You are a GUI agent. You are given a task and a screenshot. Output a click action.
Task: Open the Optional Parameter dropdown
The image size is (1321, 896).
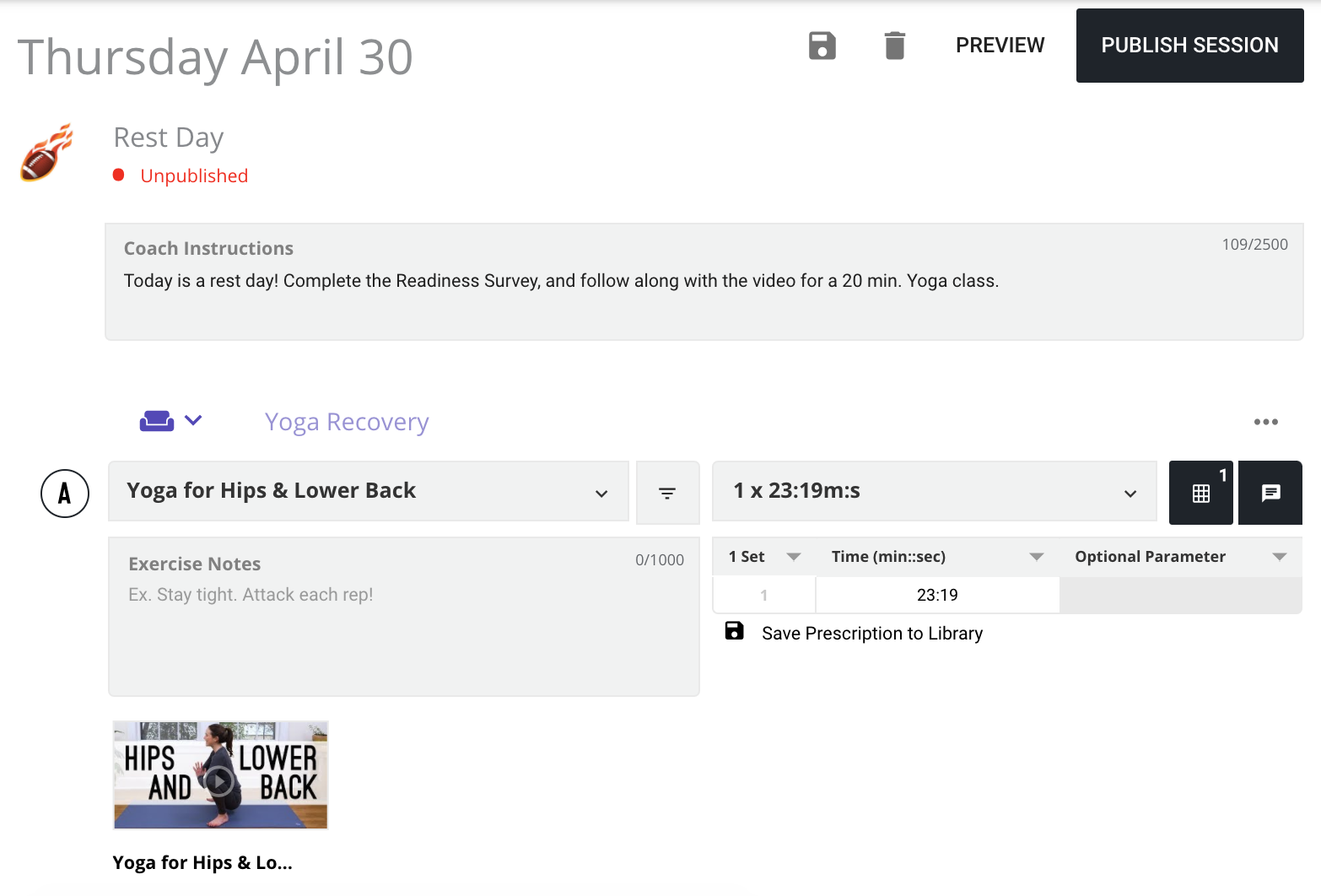pyautogui.click(x=1279, y=557)
